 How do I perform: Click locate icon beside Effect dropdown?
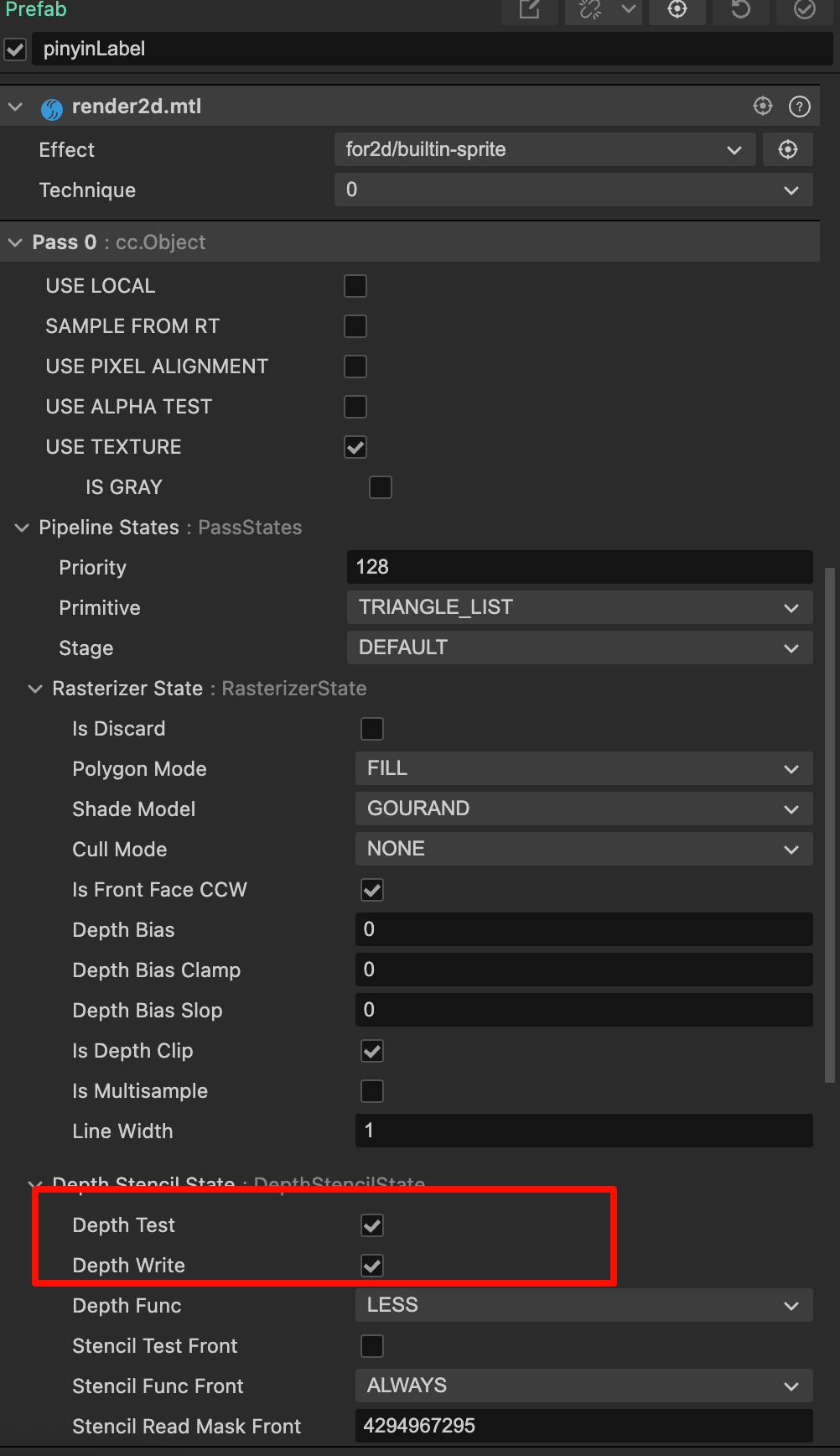[x=788, y=150]
